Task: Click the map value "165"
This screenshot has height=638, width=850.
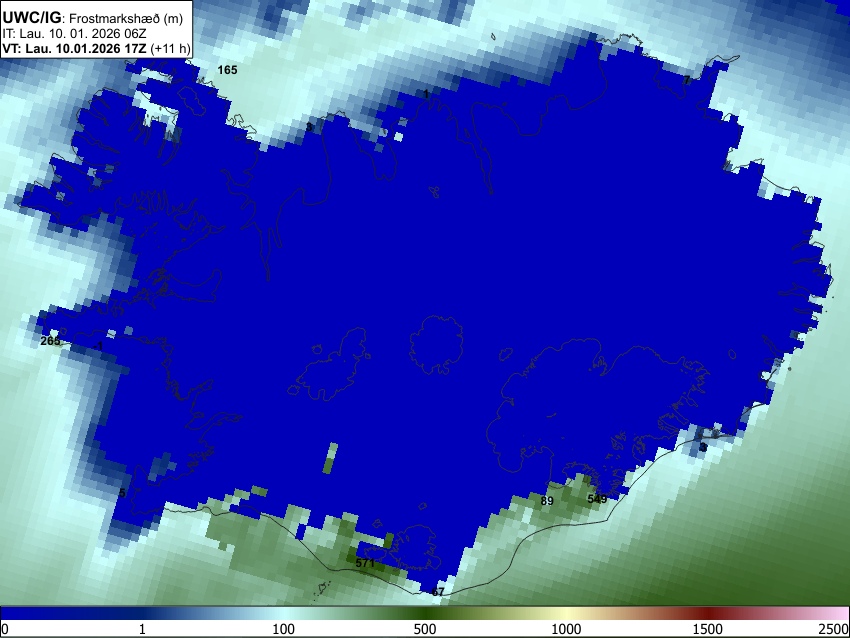Action: pos(227,70)
